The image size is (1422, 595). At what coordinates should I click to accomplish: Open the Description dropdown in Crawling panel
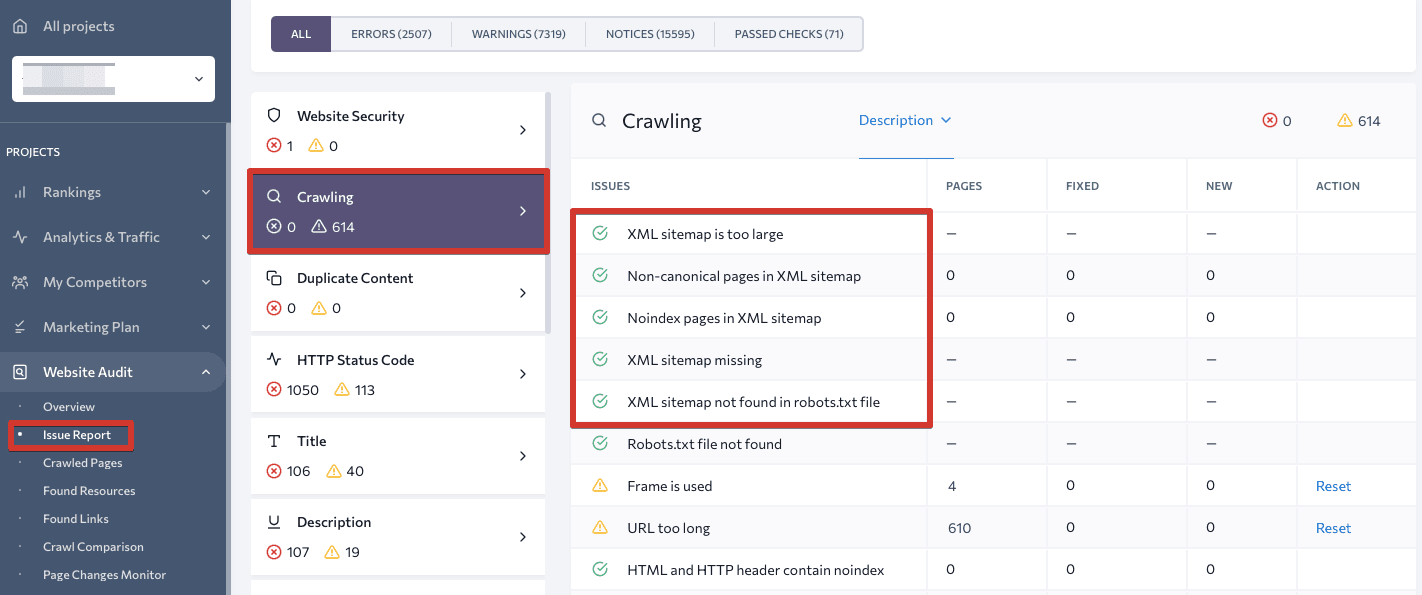tap(905, 120)
